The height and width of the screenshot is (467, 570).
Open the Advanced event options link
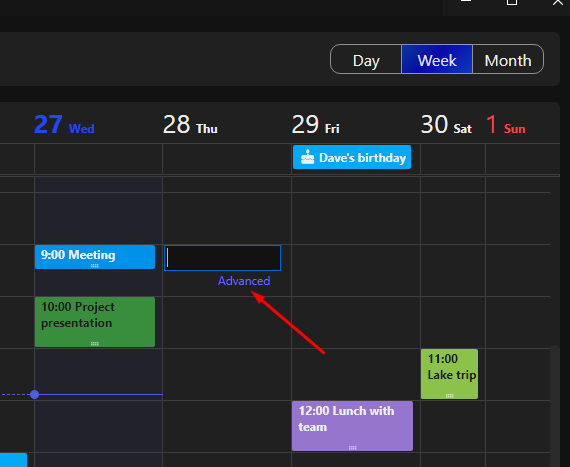tap(244, 281)
